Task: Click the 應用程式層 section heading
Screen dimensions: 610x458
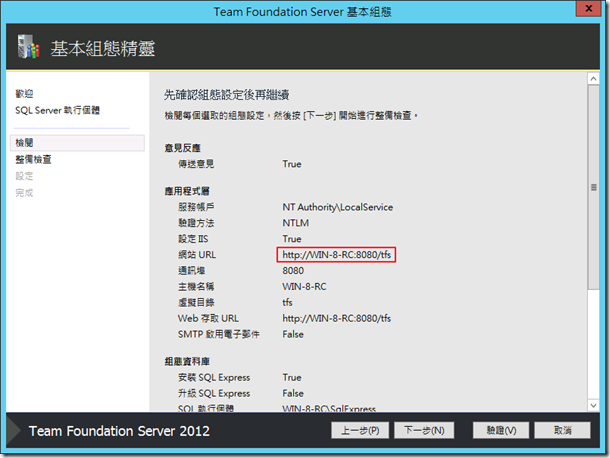Action: [187, 191]
